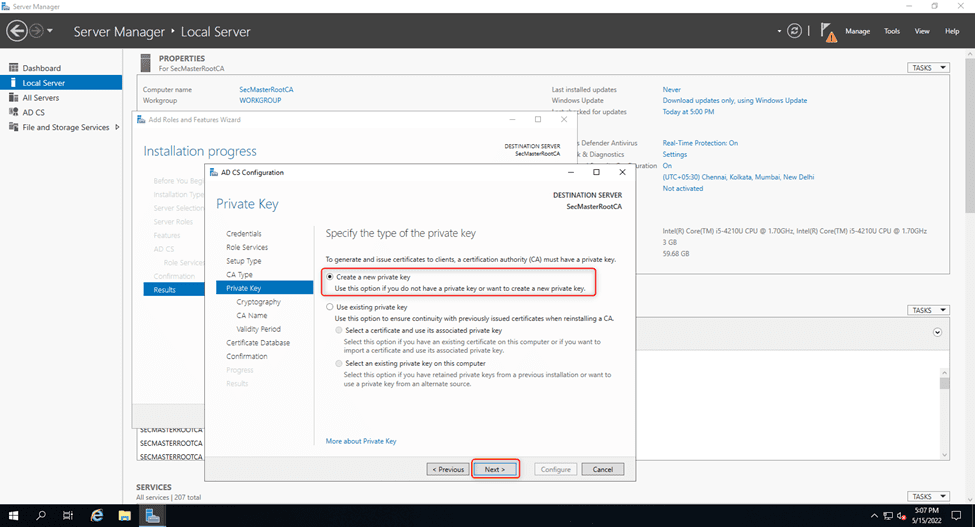Screen dimensions: 975x527
Task: Click the WORKGROUP link
Action: pyautogui.click(x=260, y=100)
